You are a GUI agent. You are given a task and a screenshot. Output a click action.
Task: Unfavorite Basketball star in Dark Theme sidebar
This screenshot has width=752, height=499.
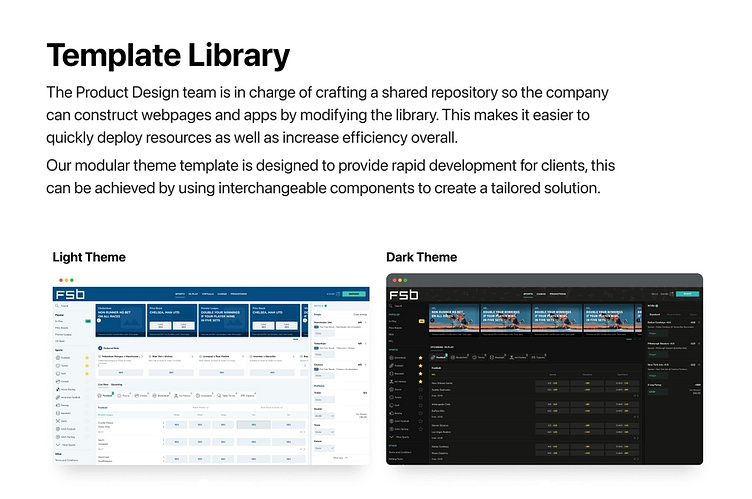[x=421, y=358]
